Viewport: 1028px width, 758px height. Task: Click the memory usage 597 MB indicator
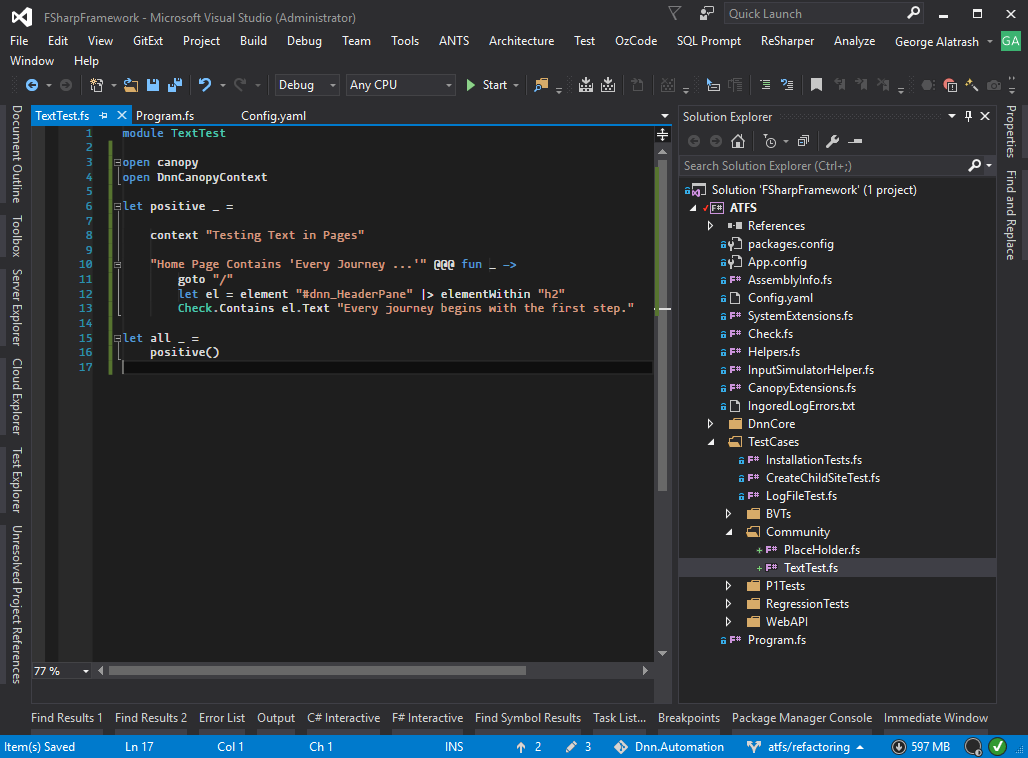[921, 746]
